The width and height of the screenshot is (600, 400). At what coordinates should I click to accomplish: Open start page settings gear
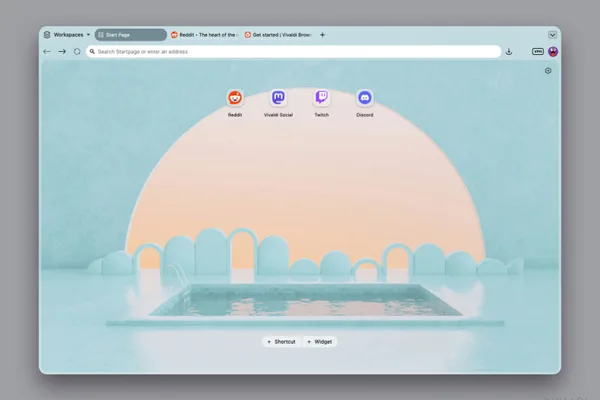click(x=548, y=71)
